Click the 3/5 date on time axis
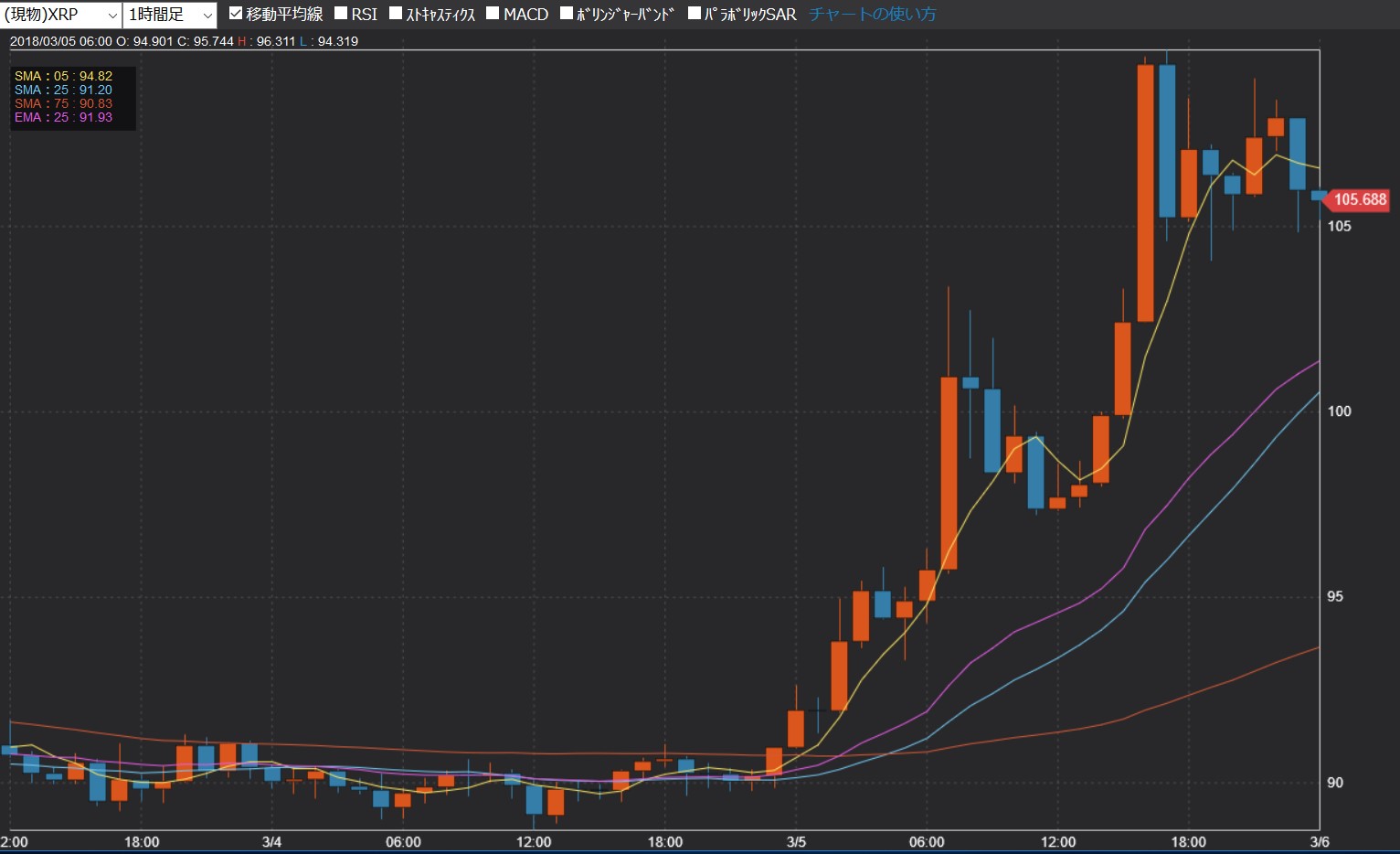The image size is (1400, 854). coord(796,842)
